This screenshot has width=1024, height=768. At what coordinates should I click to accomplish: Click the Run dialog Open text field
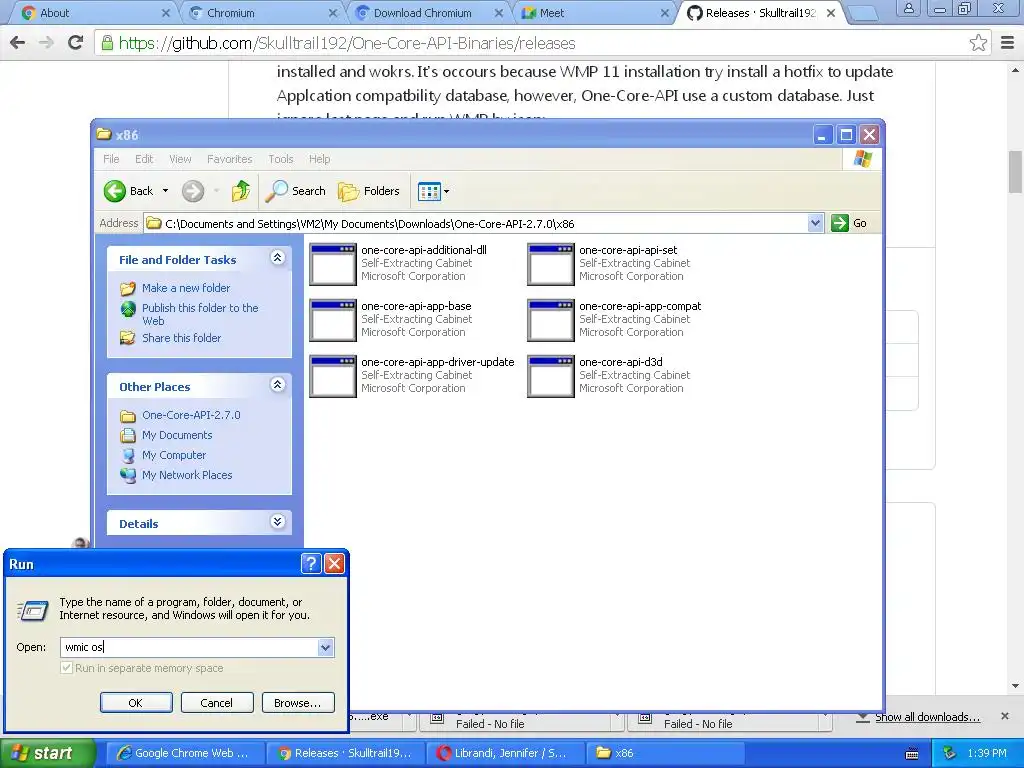tap(189, 647)
